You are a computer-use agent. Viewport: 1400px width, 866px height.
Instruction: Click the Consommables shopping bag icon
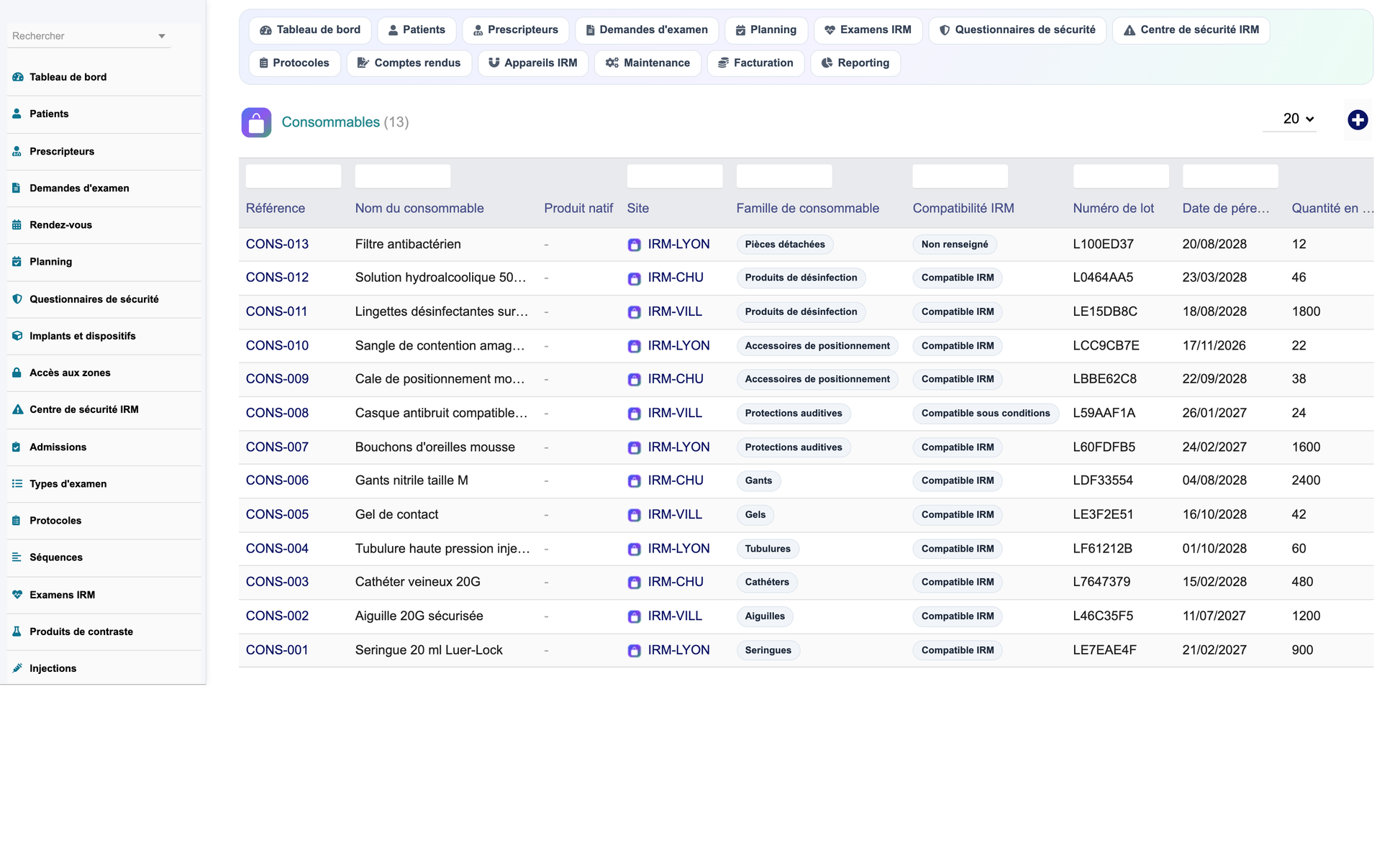[x=256, y=122]
